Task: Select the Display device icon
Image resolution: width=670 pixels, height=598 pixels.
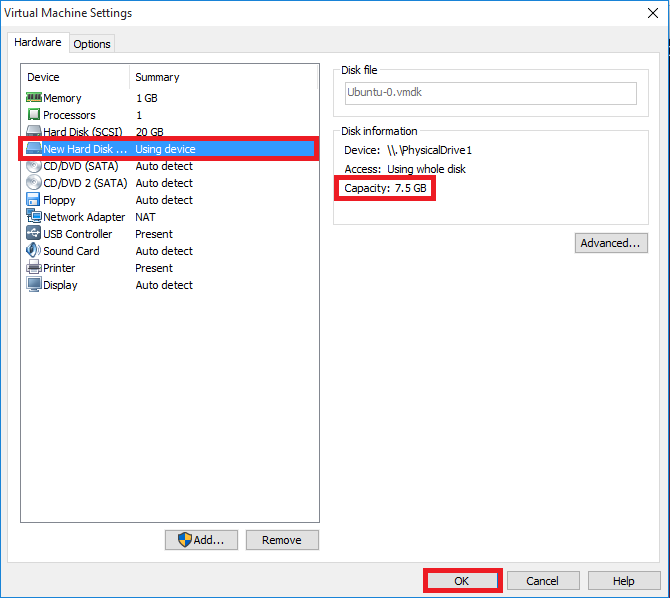Action: 33,285
